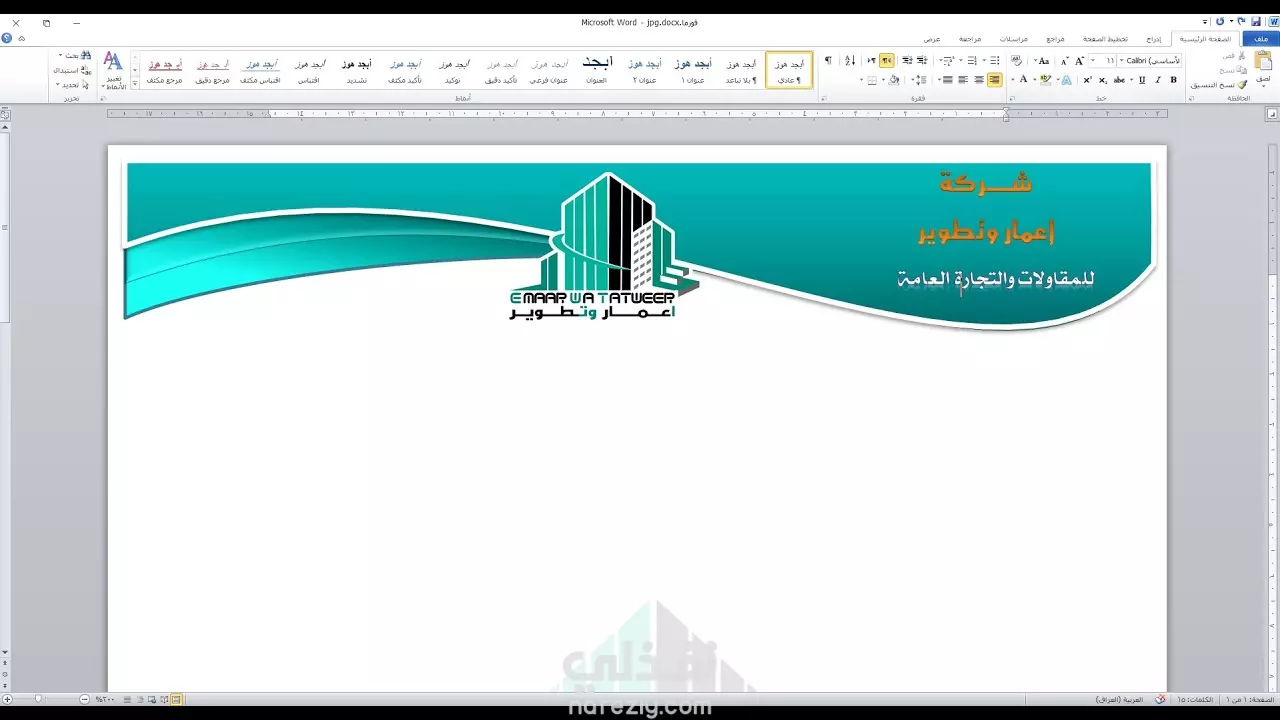Click the Undo icon in Quick Access
1280x720 pixels.
pos(1242,21)
